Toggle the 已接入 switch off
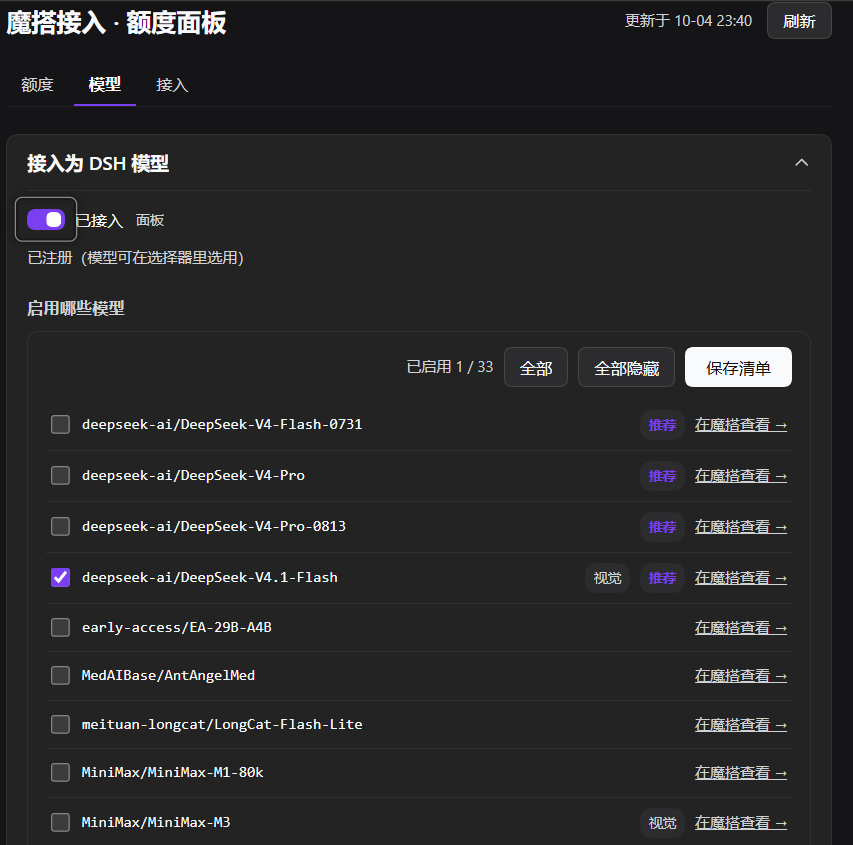Image resolution: width=853 pixels, height=845 pixels. click(46, 220)
